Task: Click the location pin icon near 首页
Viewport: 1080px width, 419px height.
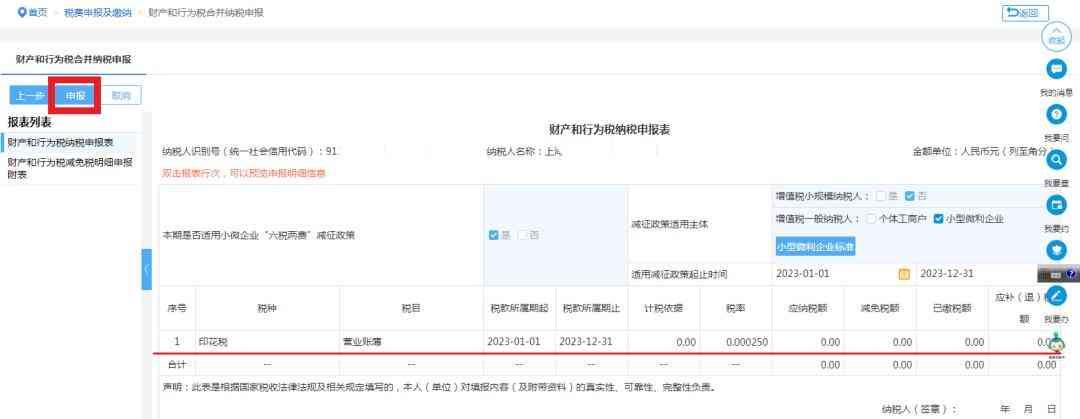Action: click(8, 12)
